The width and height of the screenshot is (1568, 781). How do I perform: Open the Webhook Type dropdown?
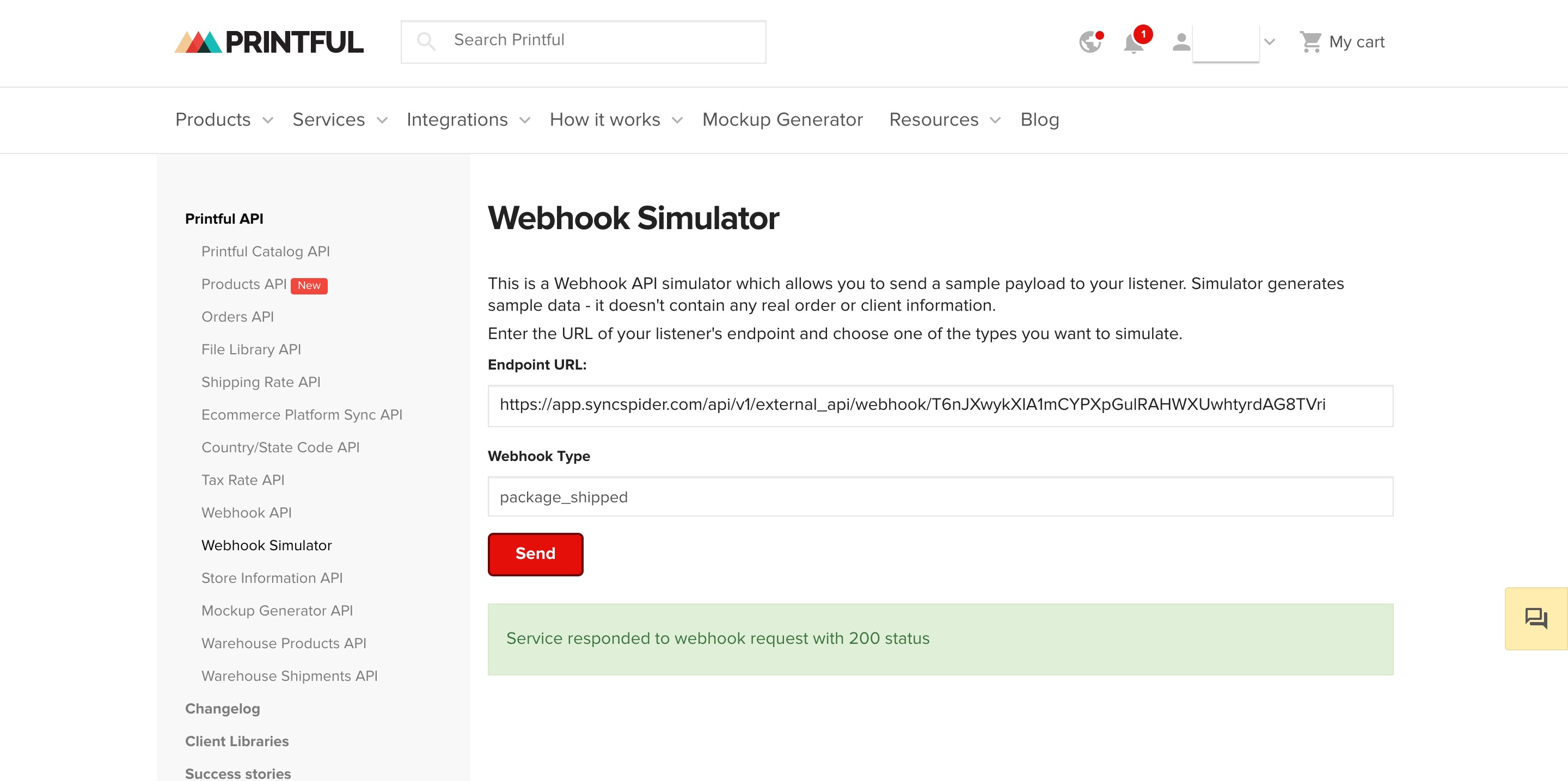pos(940,497)
